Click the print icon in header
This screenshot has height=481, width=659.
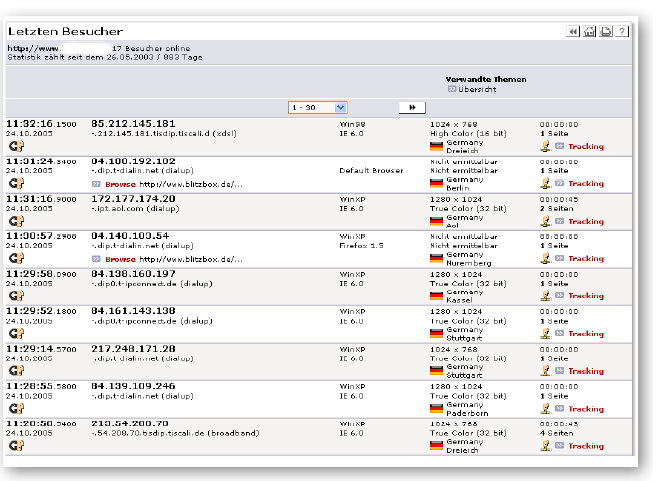[x=606, y=31]
